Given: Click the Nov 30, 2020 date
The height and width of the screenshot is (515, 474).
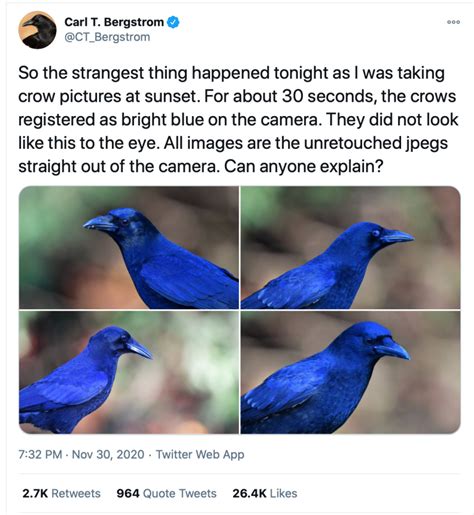Looking at the screenshot, I should [x=108, y=454].
